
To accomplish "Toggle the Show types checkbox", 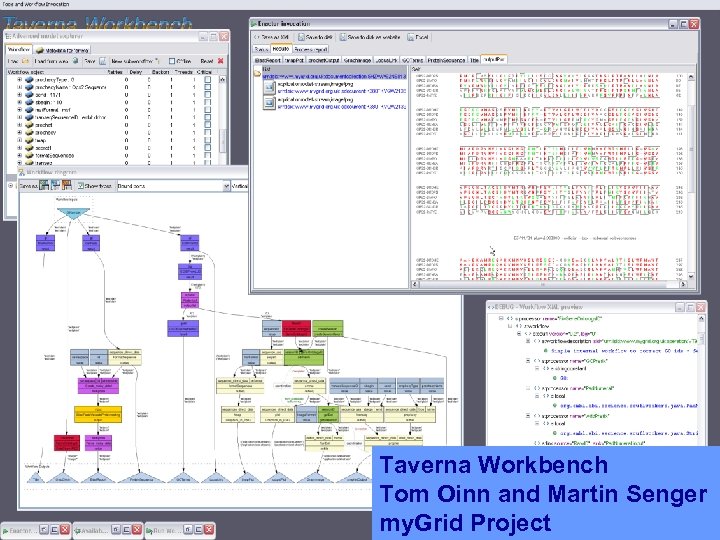I will pos(80,186).
